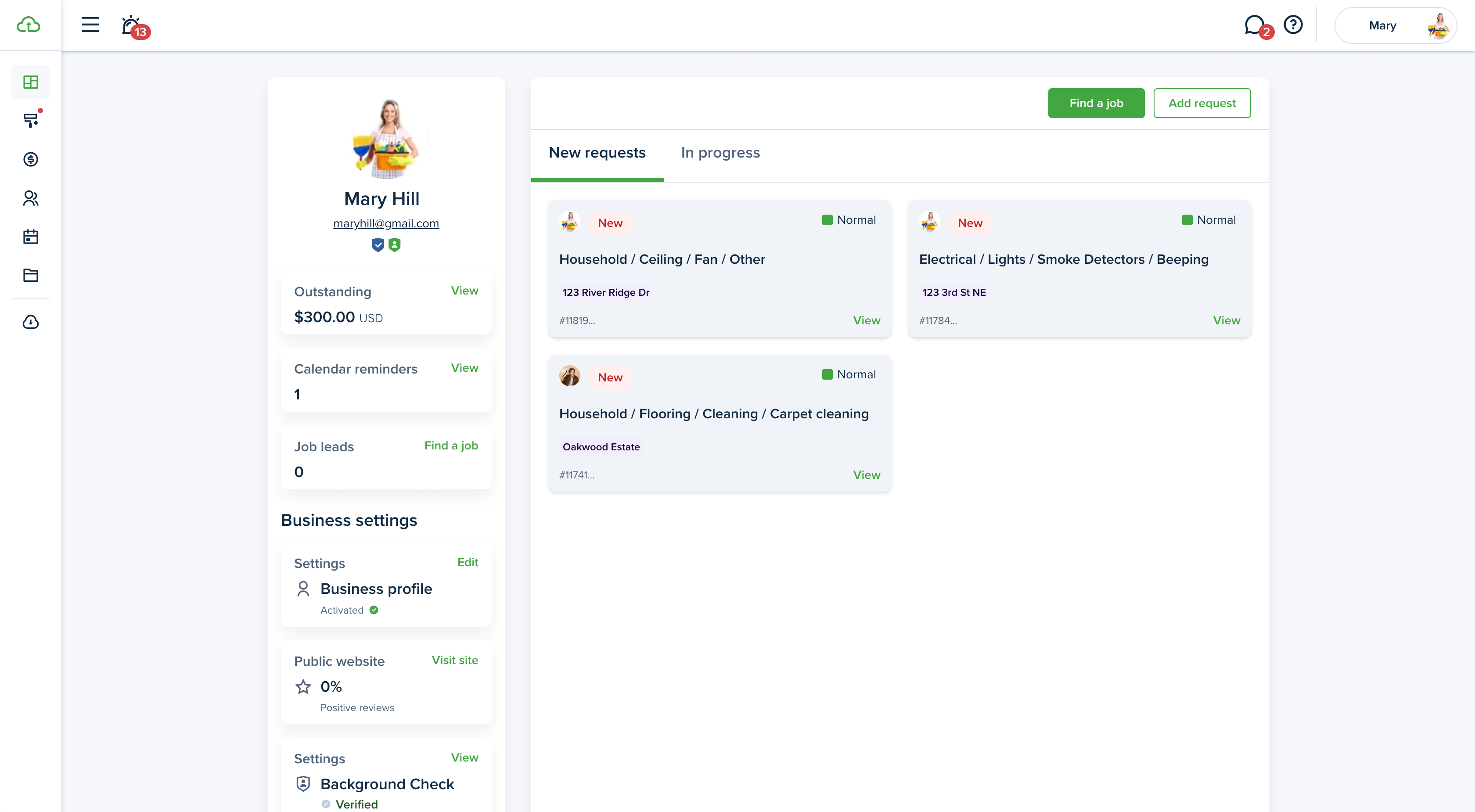
Task: Click Mary Hill's profile photo
Action: pos(386,138)
